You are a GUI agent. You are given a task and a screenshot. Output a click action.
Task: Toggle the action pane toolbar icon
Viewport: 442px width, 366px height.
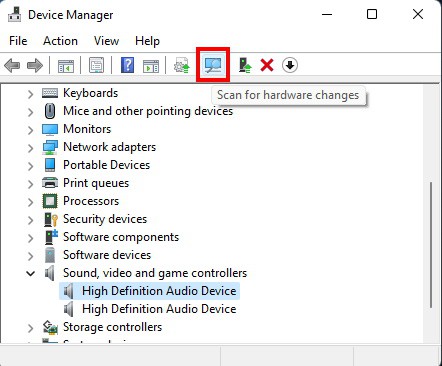tap(151, 66)
